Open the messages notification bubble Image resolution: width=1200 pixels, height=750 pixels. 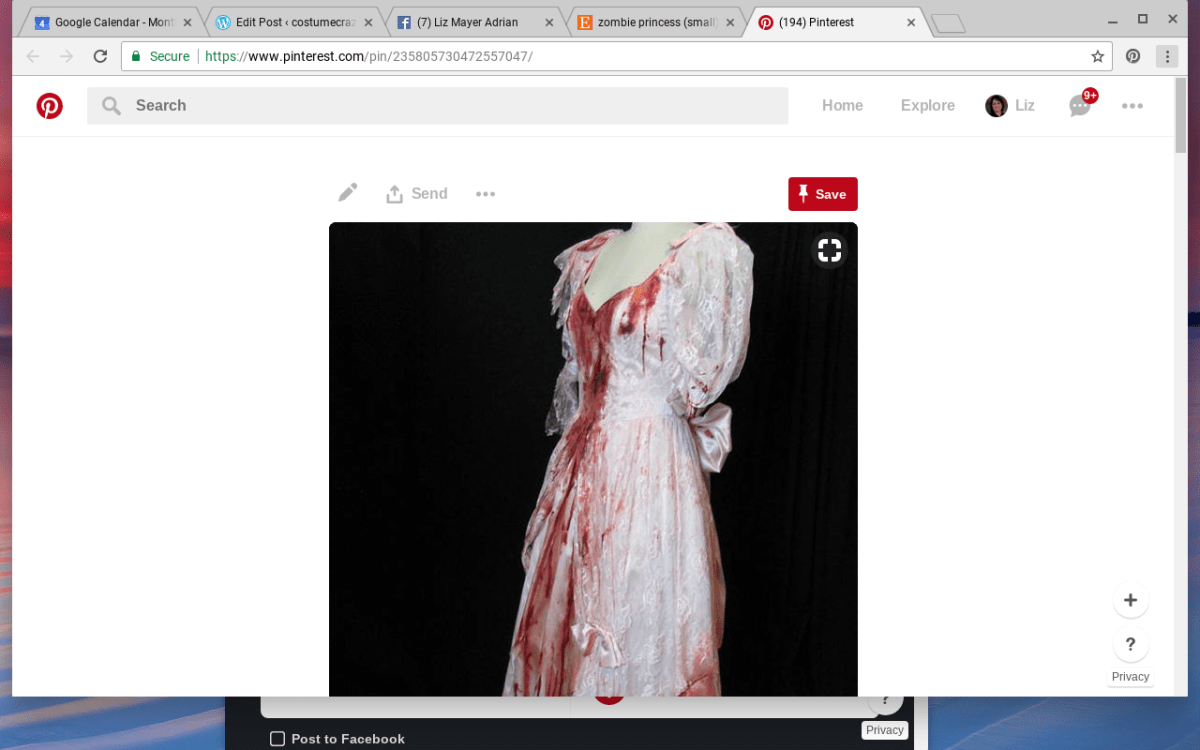pos(1080,105)
